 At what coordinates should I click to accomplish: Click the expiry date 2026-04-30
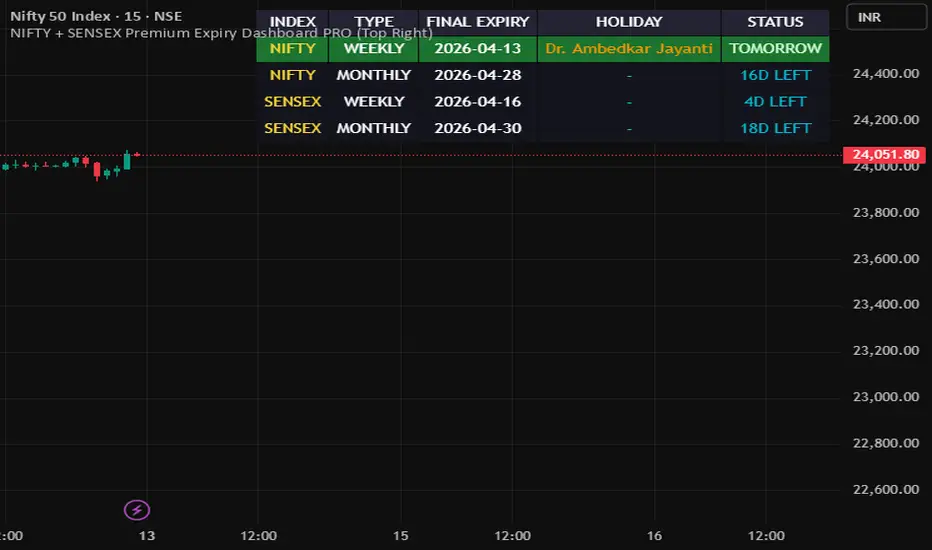tap(478, 128)
